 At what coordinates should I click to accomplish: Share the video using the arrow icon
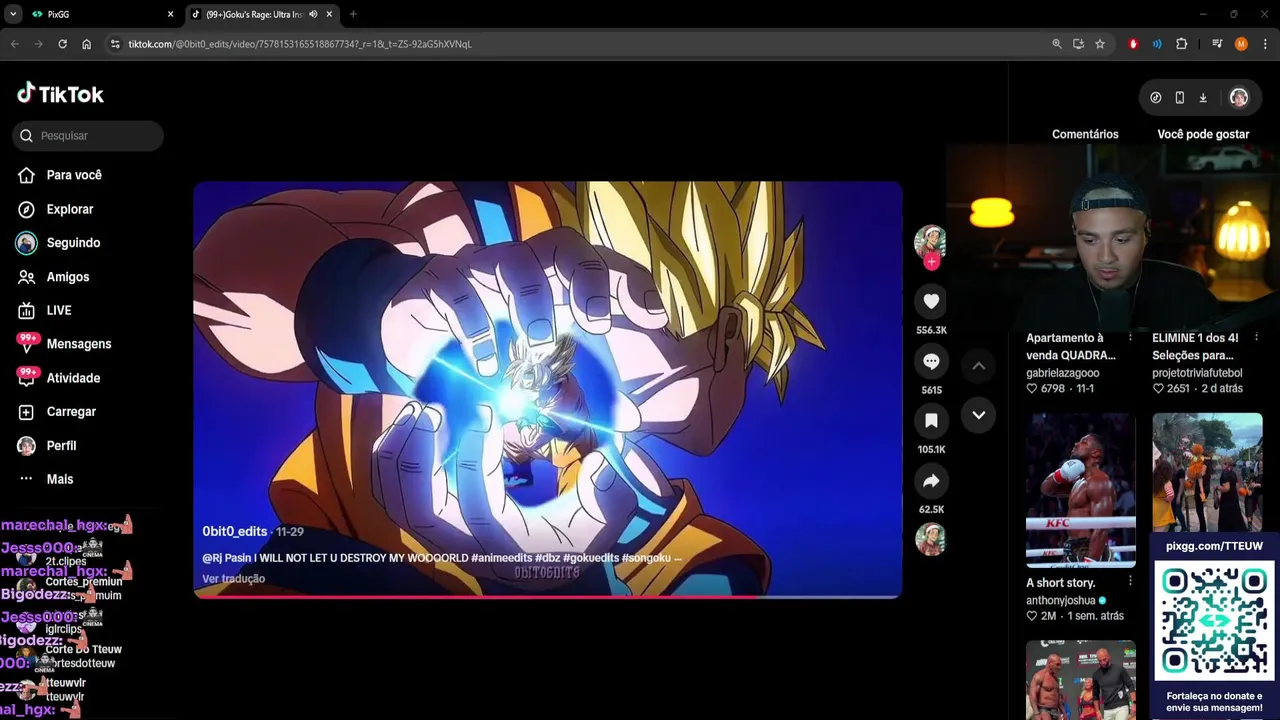click(x=931, y=481)
